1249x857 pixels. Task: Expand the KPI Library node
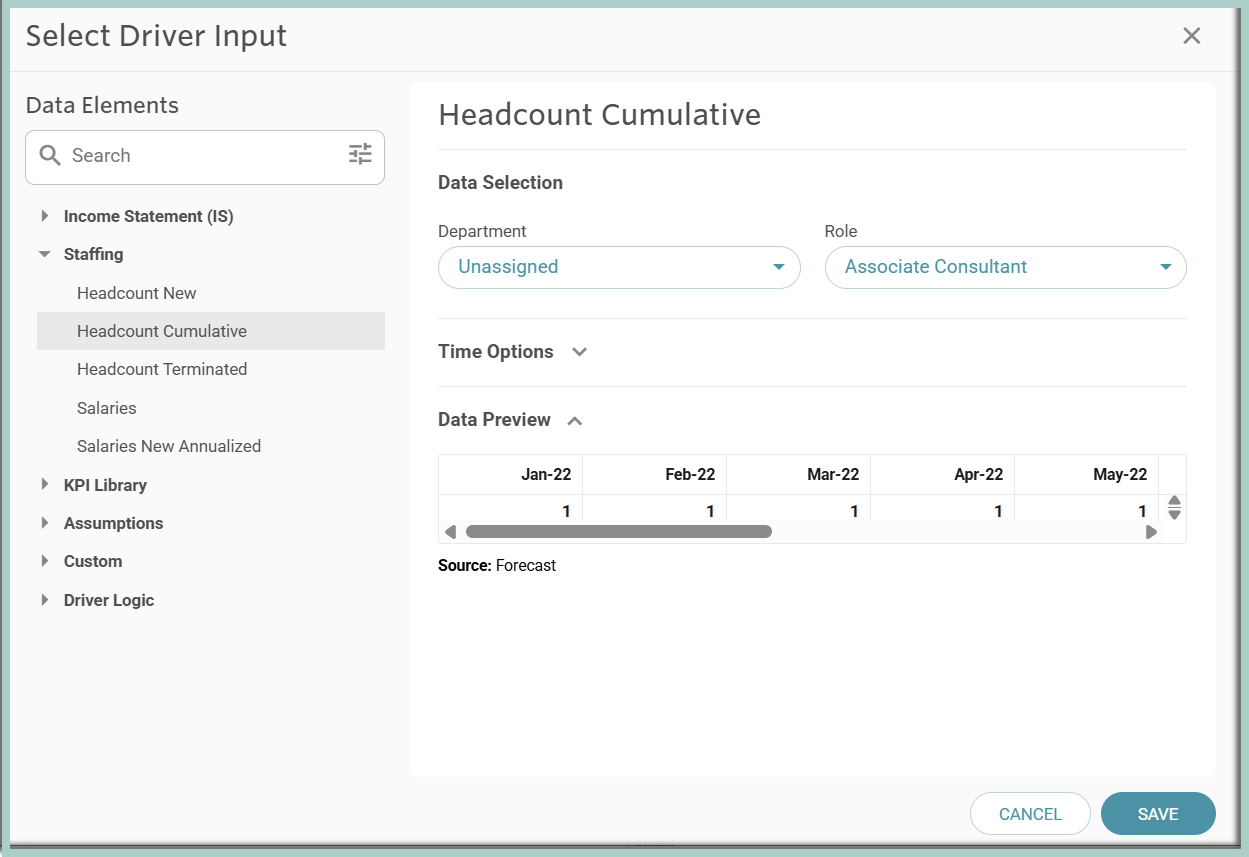click(44, 485)
